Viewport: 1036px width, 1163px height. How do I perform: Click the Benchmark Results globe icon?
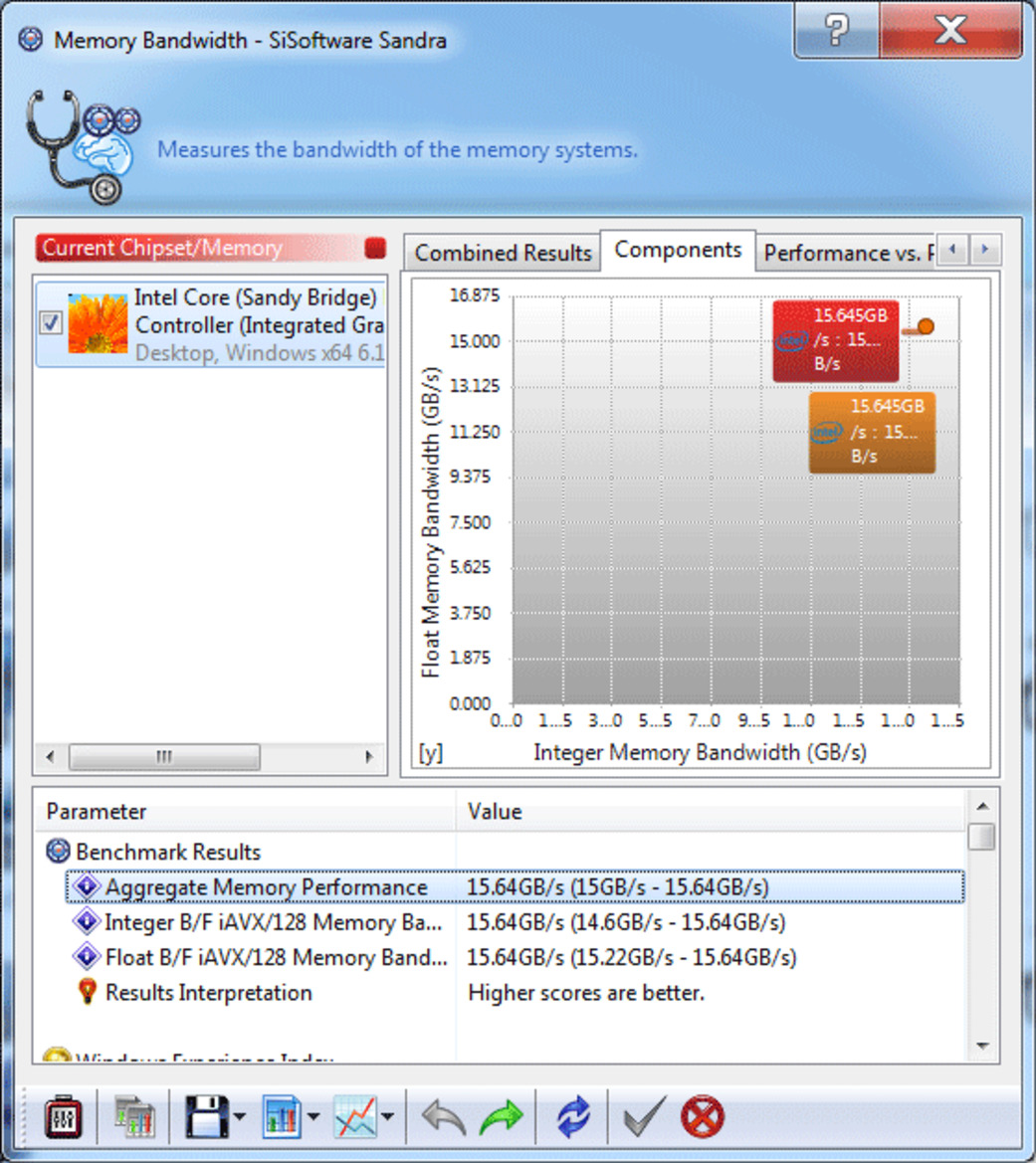pos(58,852)
